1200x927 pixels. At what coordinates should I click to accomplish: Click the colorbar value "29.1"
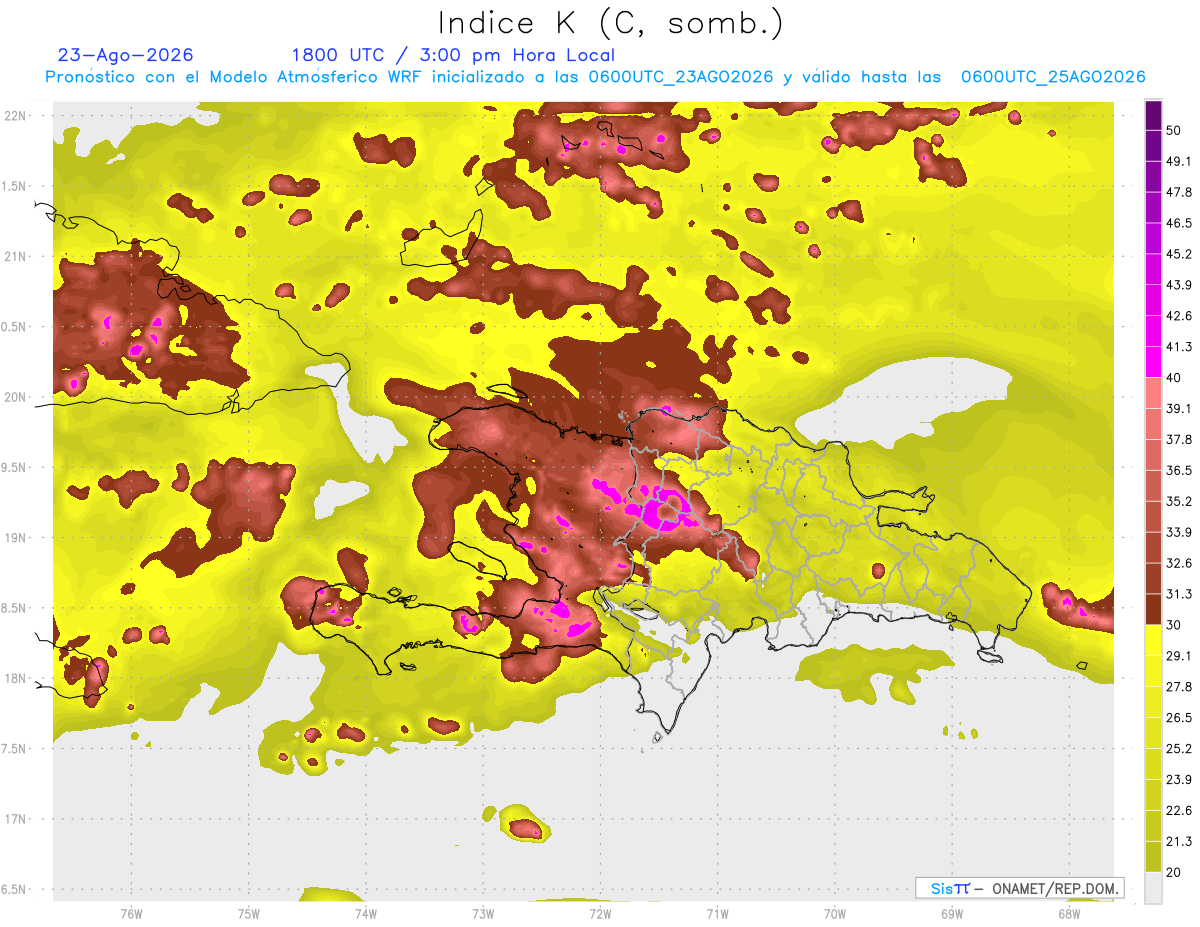[x=1179, y=655]
